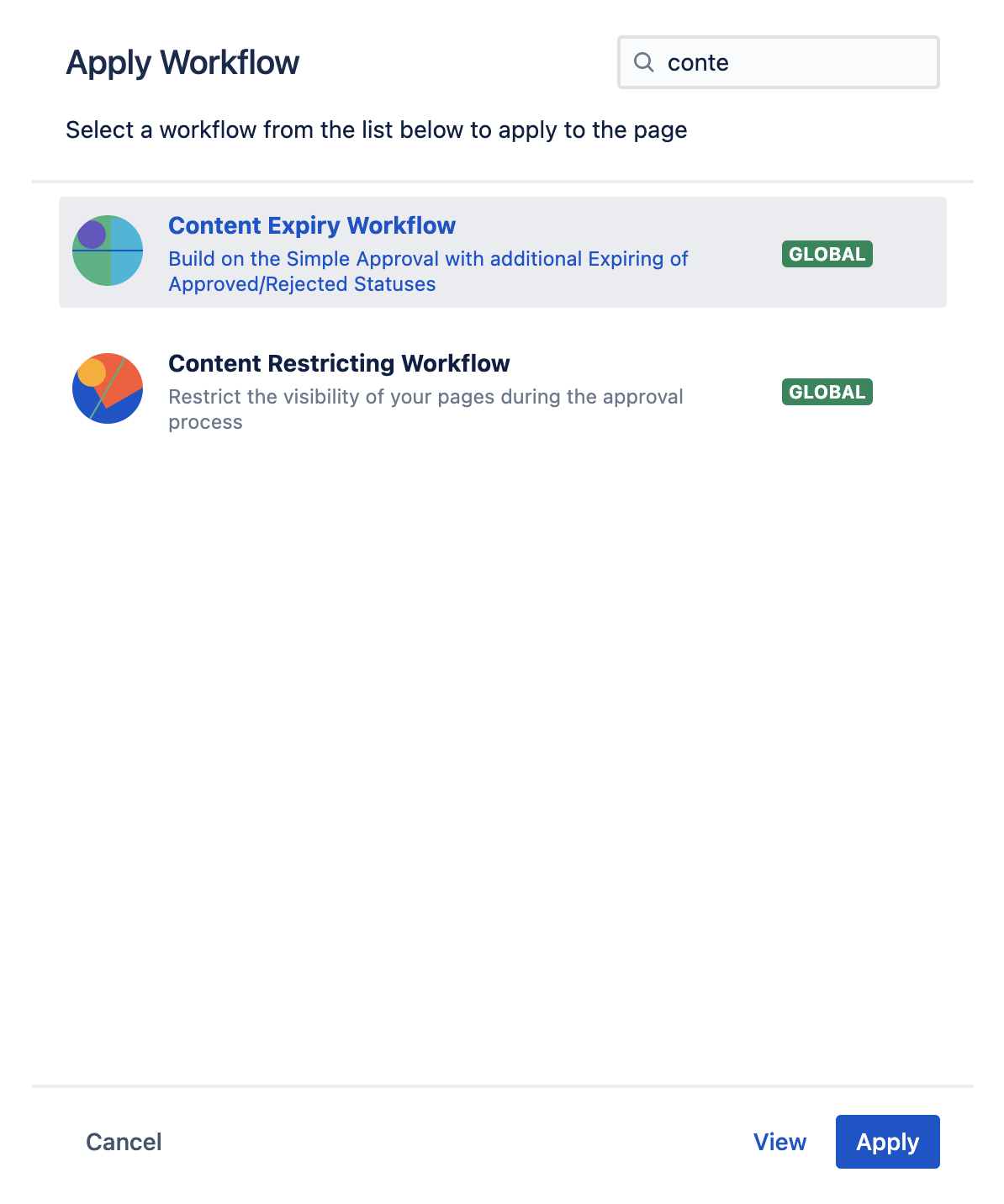Click the Content Restricting Workflow description text

(425, 409)
